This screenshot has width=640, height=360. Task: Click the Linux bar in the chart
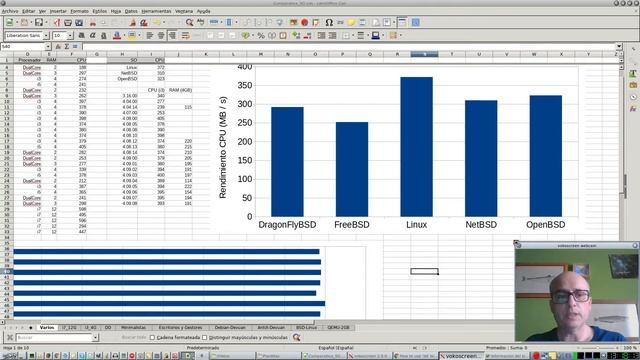(416, 147)
